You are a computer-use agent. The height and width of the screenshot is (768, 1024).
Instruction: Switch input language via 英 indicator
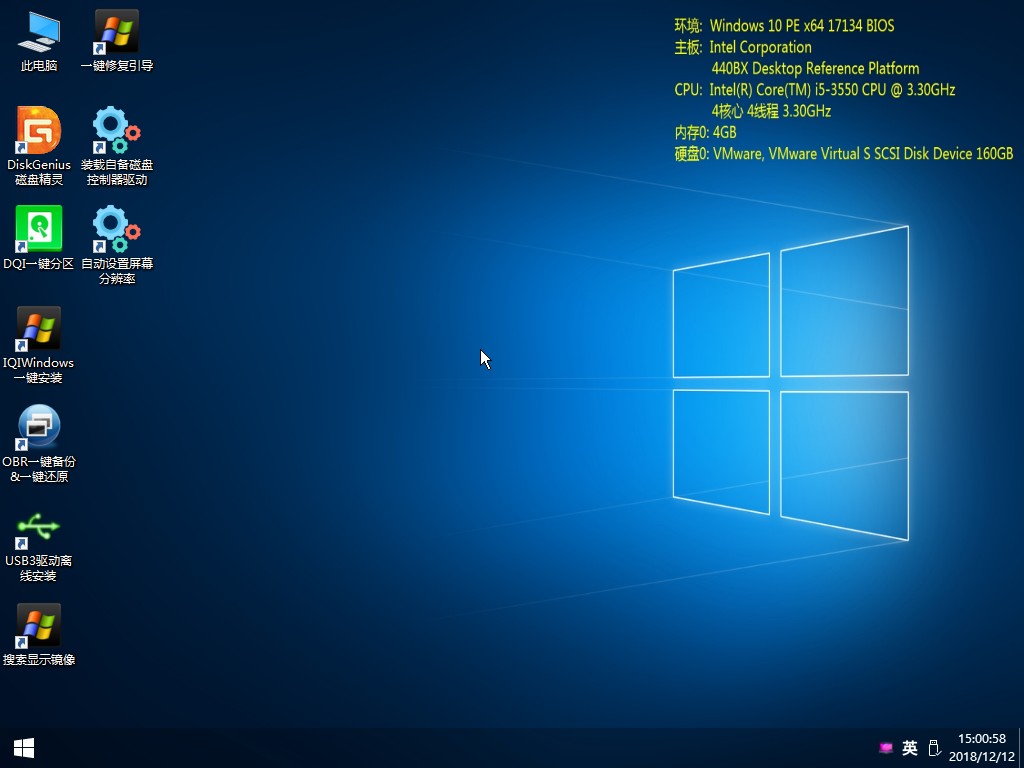click(910, 748)
